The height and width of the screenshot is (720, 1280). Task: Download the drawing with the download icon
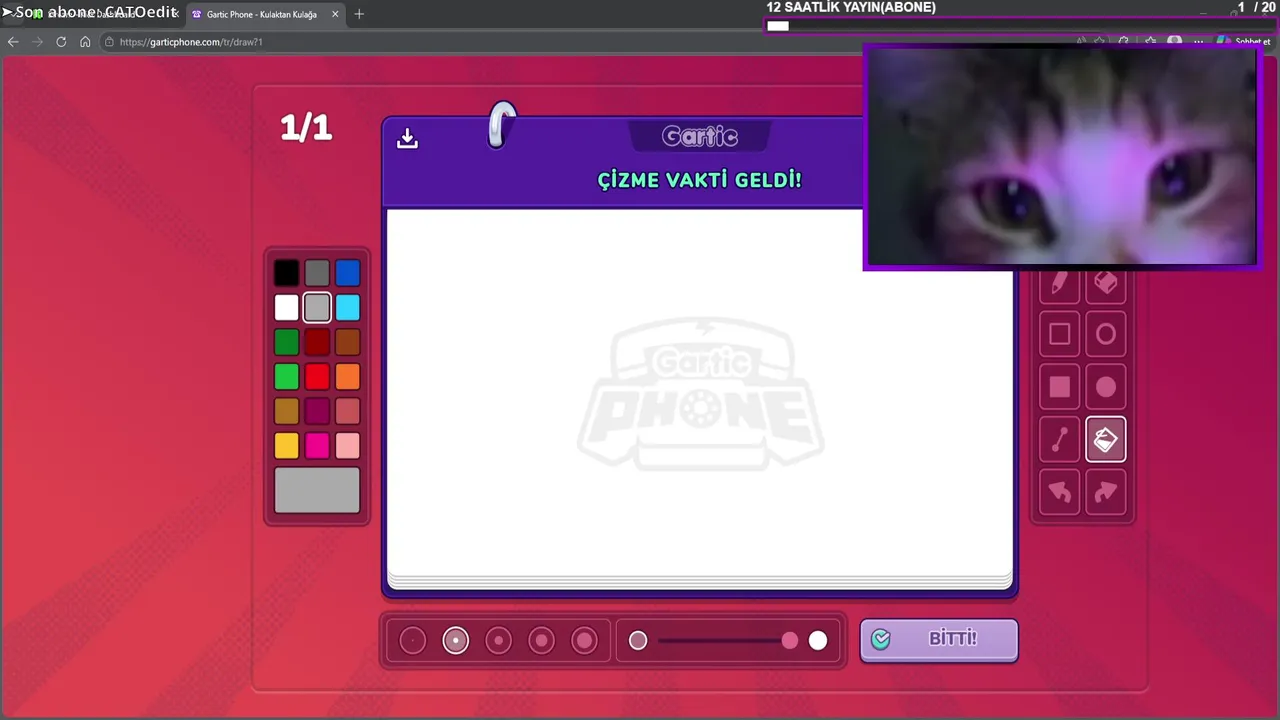pos(407,138)
